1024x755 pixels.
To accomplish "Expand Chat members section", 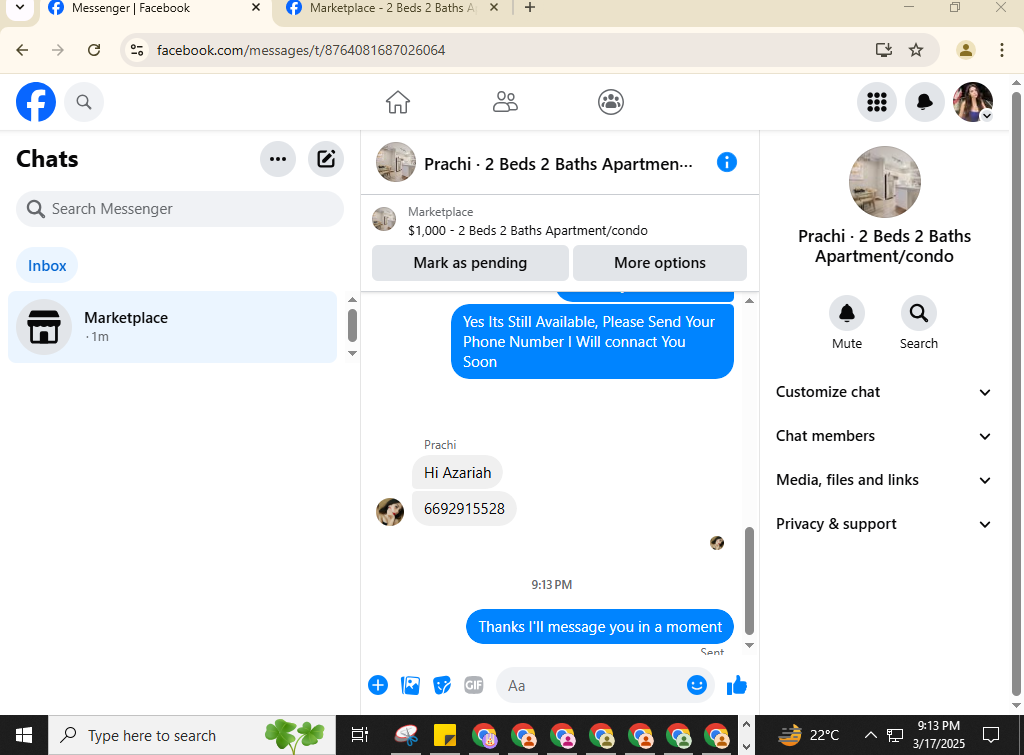I will coord(884,436).
